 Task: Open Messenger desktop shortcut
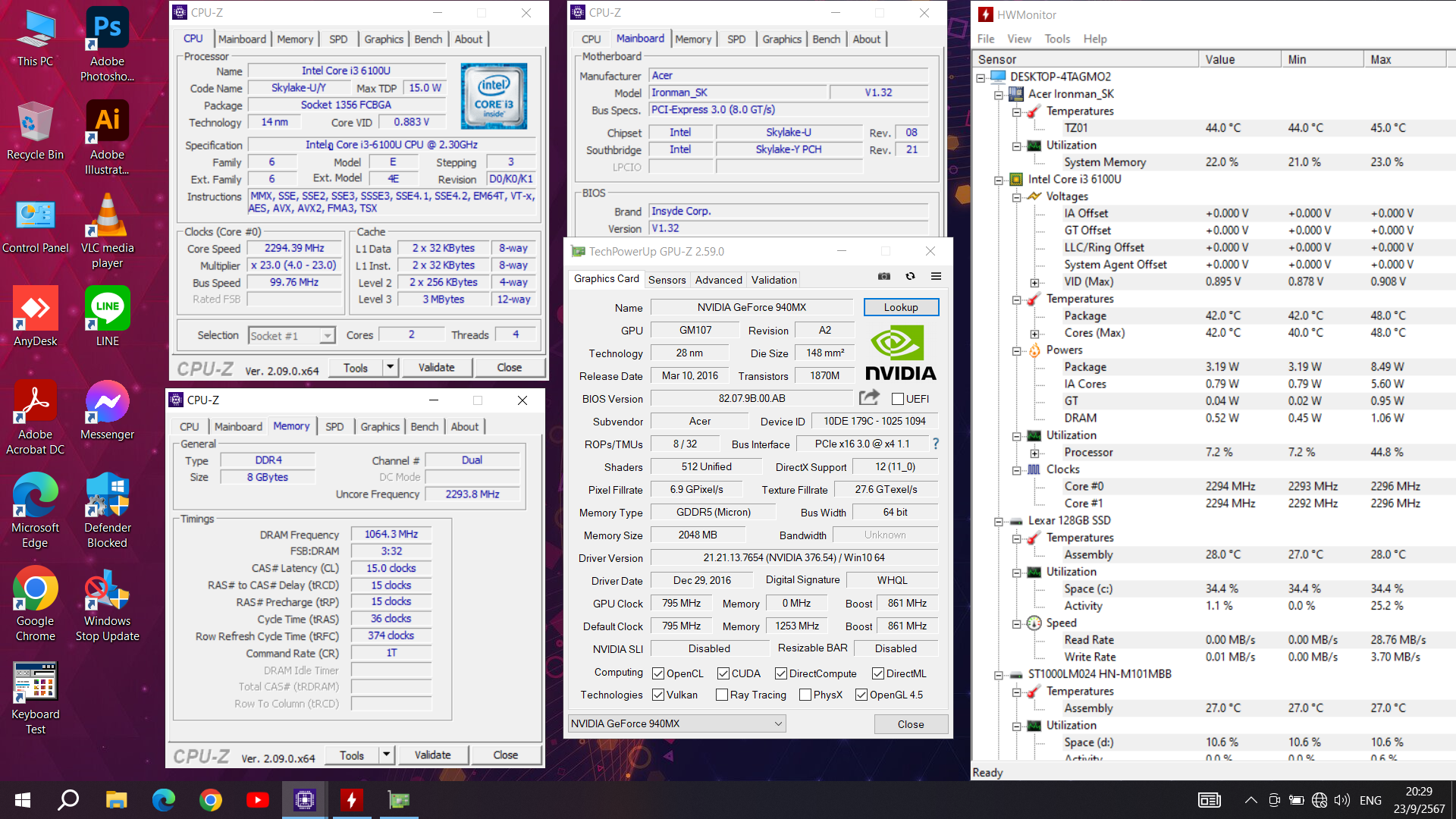tap(107, 410)
